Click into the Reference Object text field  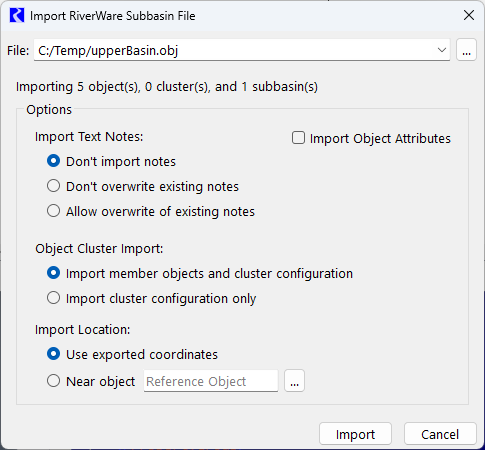(x=211, y=381)
